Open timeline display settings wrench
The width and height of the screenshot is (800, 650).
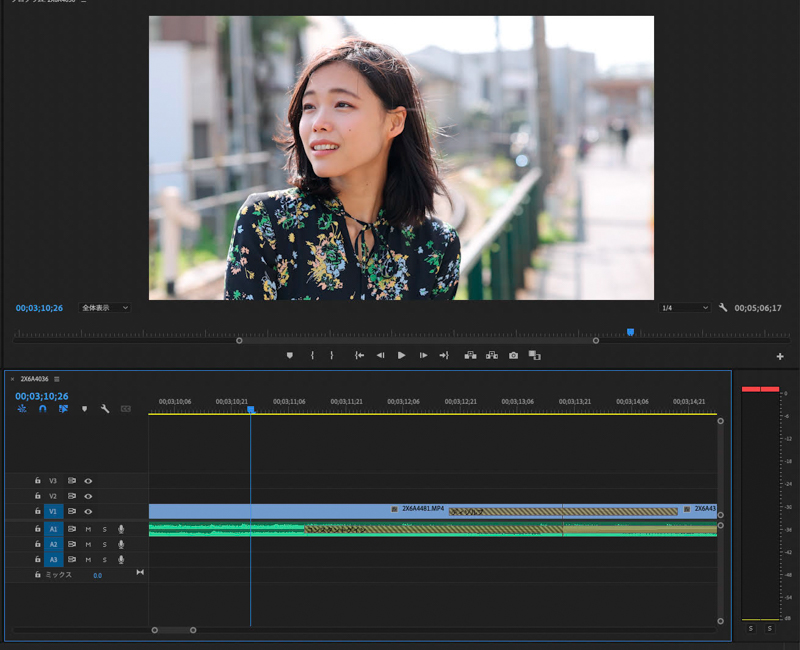(105, 409)
